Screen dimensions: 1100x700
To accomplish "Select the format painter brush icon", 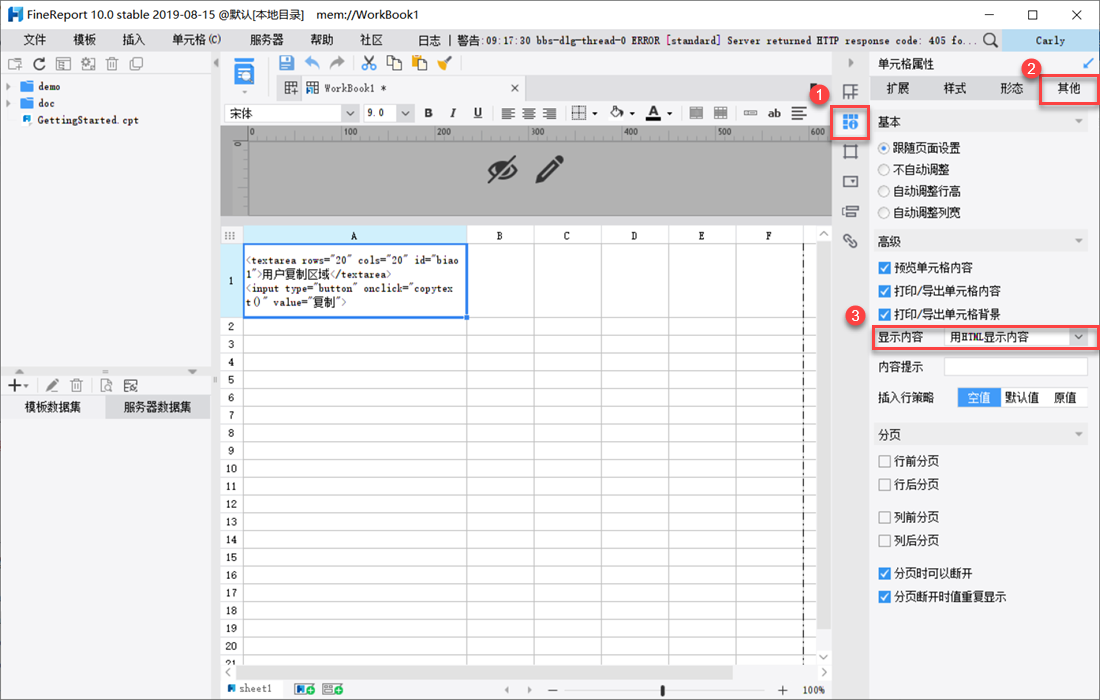I will click(x=444, y=62).
